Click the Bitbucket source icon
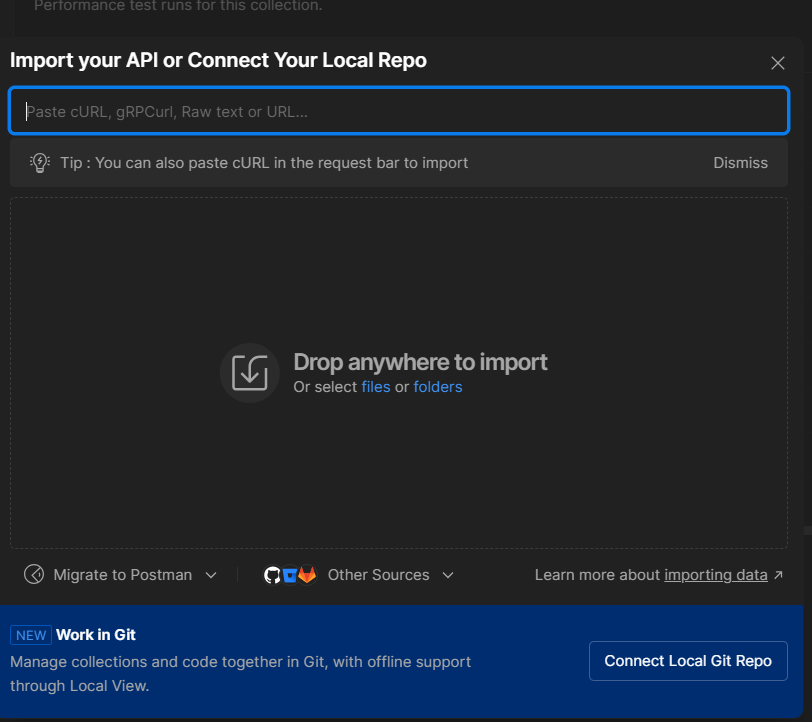Screen dimensions: 812x722 (x=290, y=575)
